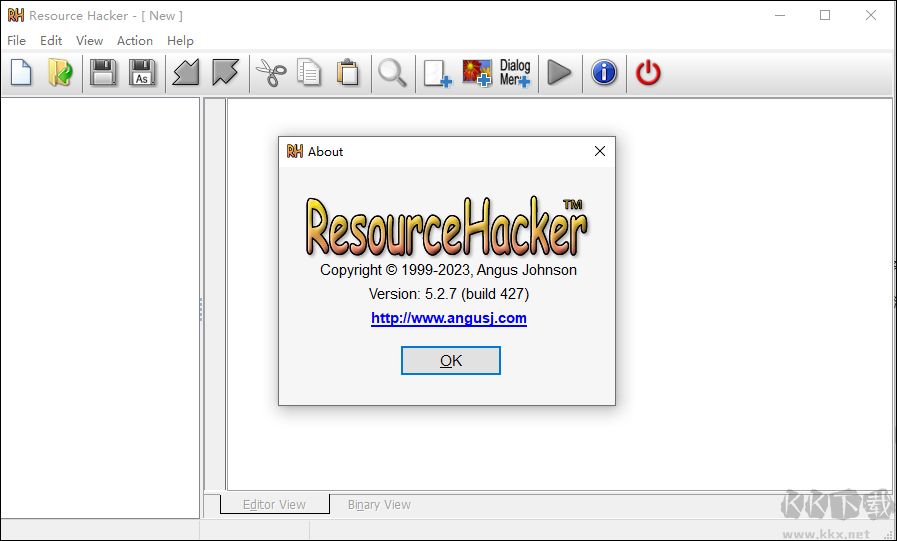Click the Dialog Menu add icon

(x=515, y=73)
